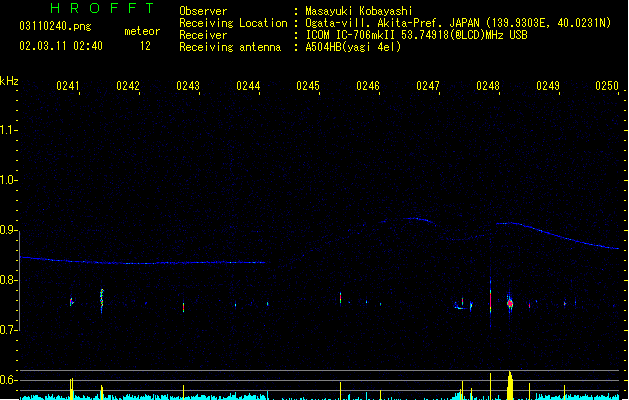The image size is (629, 400).
Task: Click the 0250 time axis marker
Action: click(x=607, y=85)
